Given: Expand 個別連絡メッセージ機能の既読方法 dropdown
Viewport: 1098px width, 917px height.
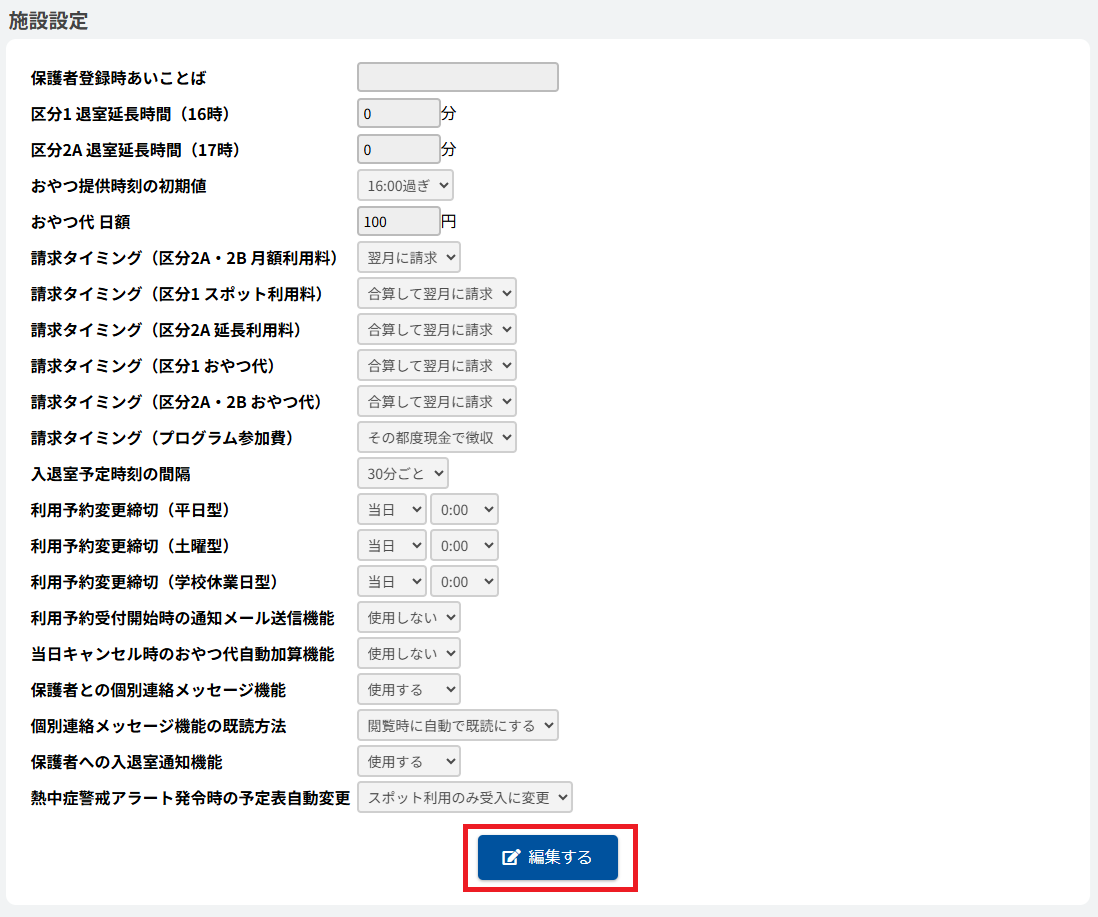Looking at the screenshot, I should (x=457, y=725).
